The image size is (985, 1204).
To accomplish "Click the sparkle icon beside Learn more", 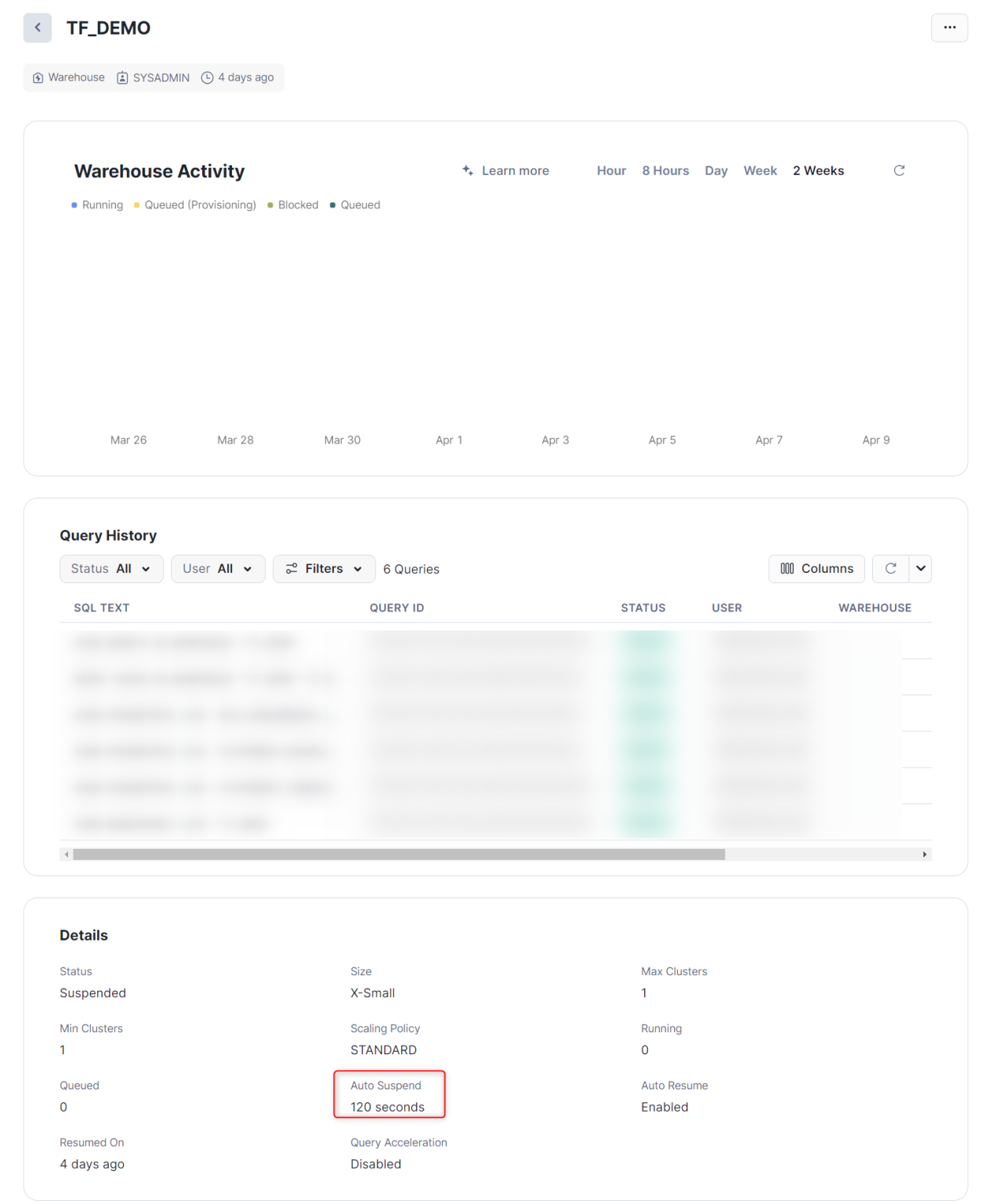I will point(466,170).
